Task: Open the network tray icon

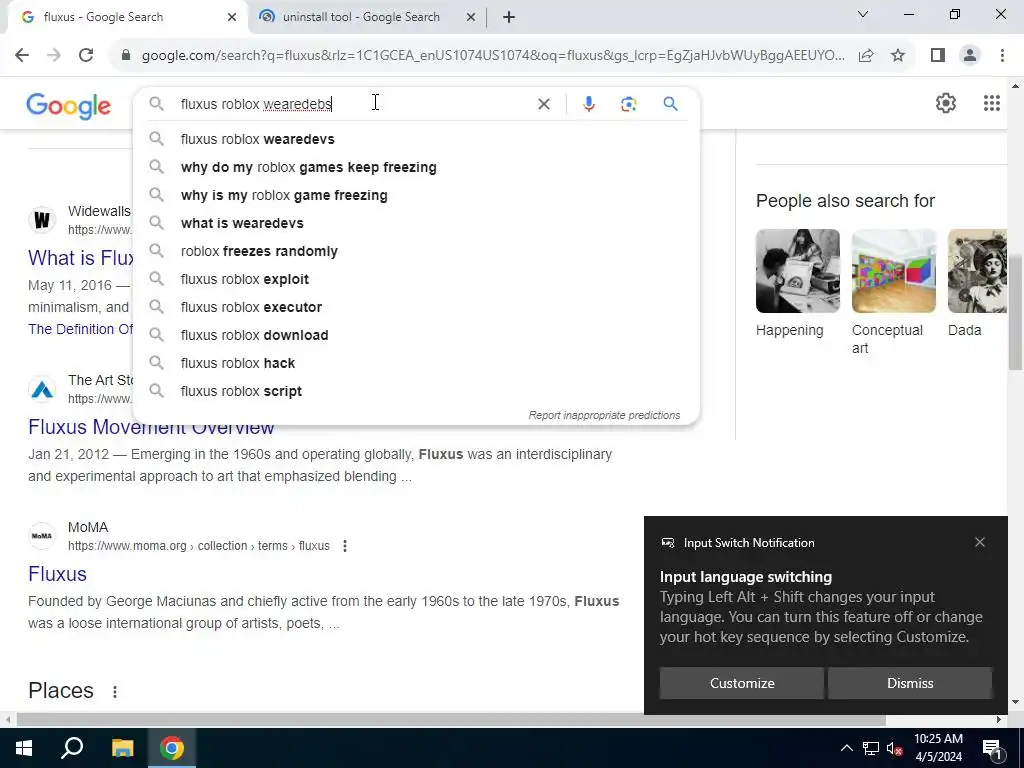Action: [x=871, y=748]
